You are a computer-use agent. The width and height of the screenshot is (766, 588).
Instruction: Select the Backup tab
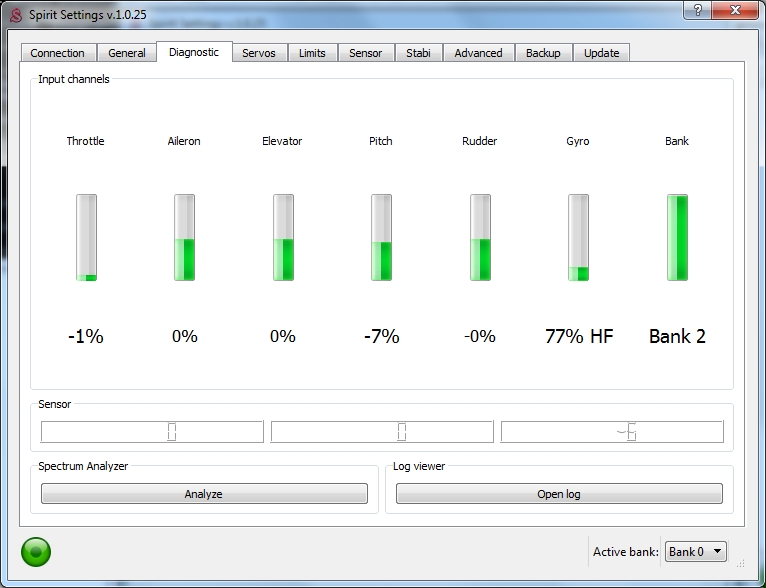pos(544,53)
